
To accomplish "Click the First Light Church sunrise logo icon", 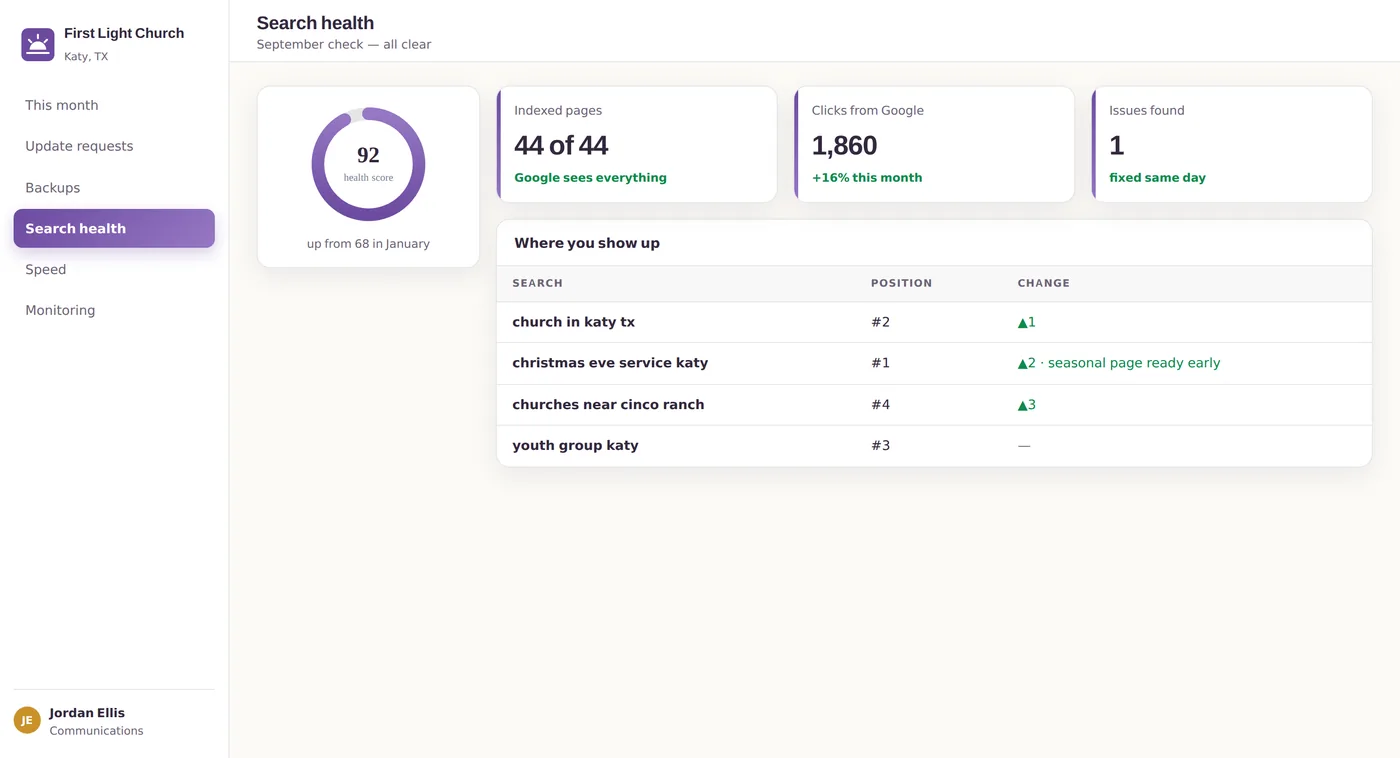I will point(38,44).
